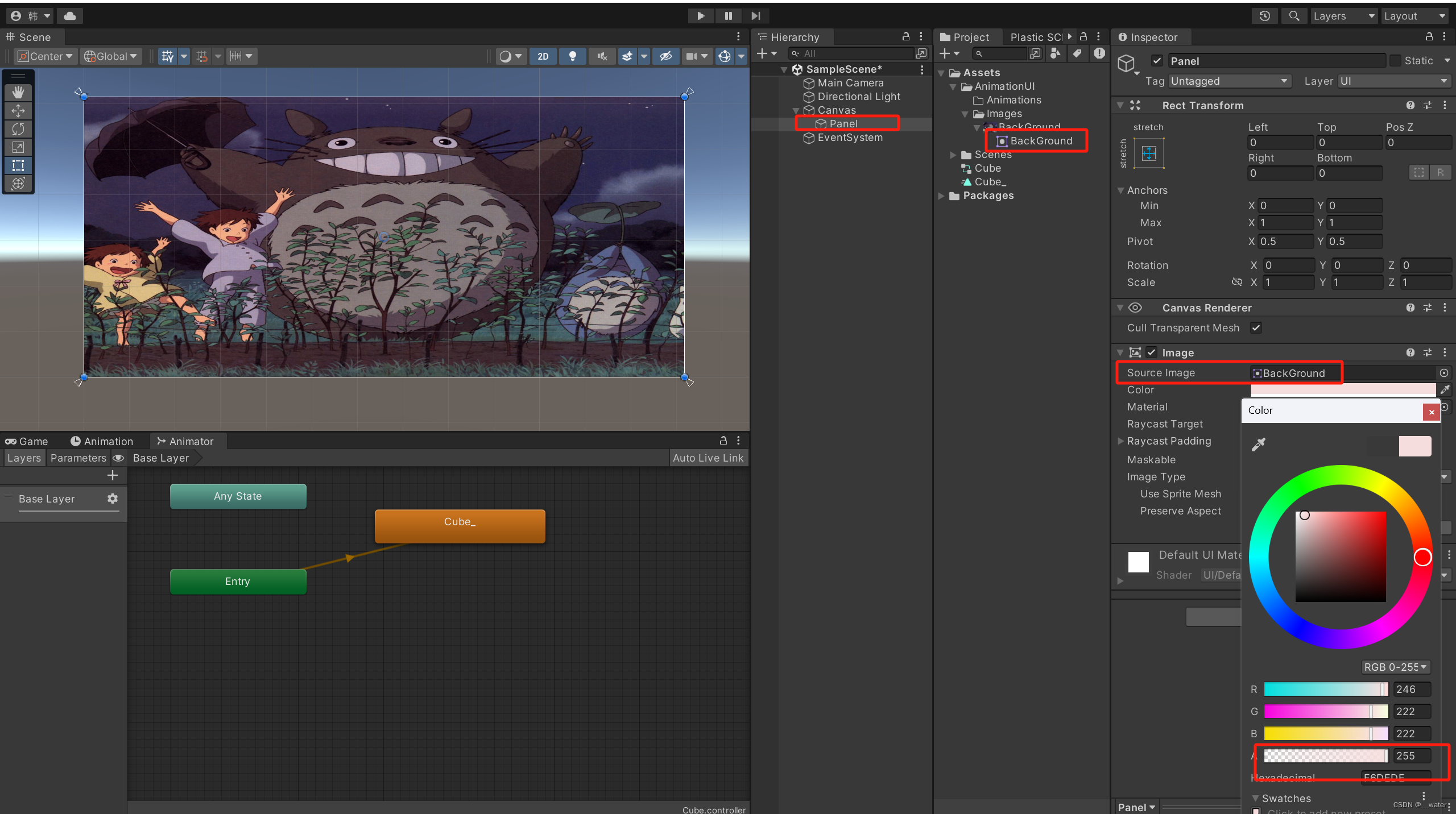Click the color picker eyedropper tool
This screenshot has height=814, width=1456.
[1259, 445]
